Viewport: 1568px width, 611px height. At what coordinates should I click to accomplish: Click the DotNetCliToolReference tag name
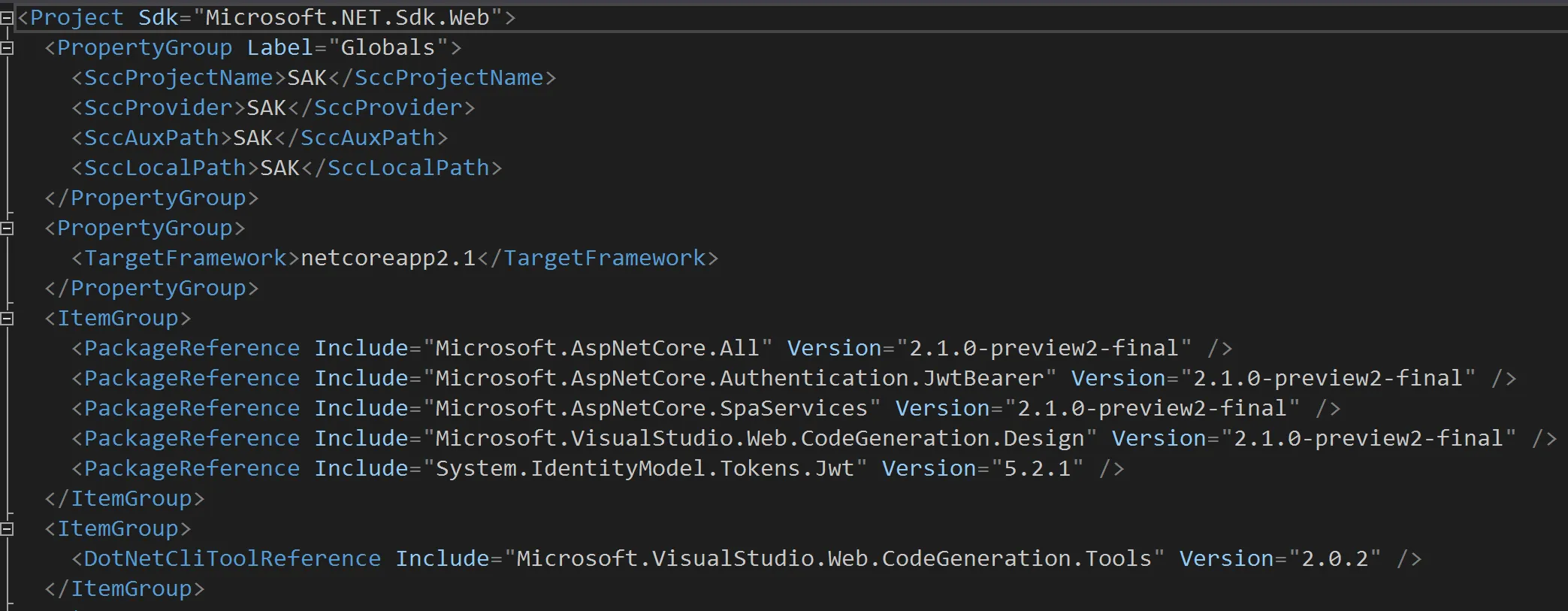232,558
